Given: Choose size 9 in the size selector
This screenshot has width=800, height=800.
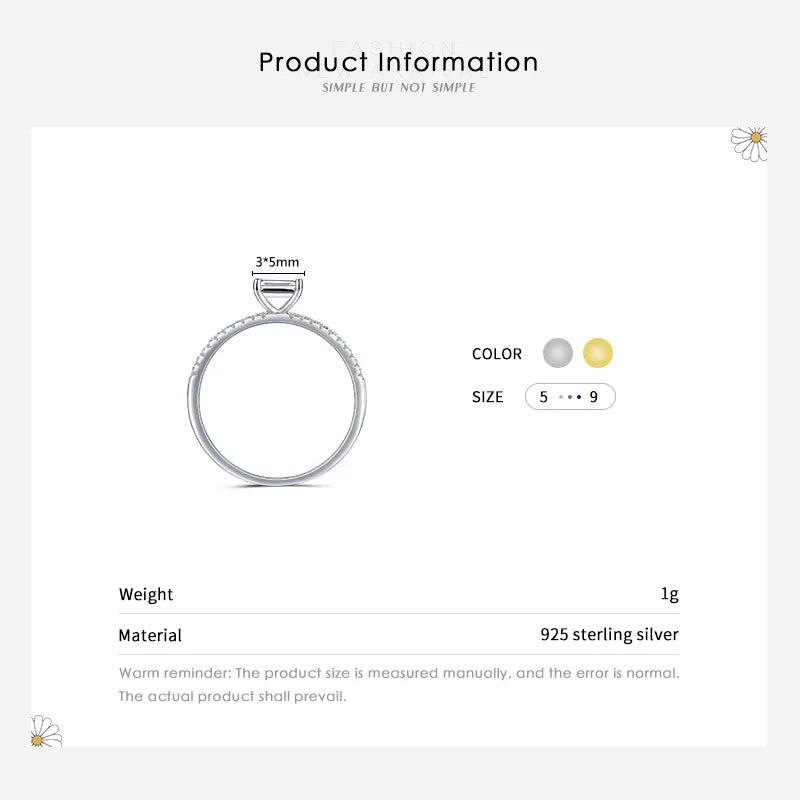Looking at the screenshot, I should coord(594,397).
